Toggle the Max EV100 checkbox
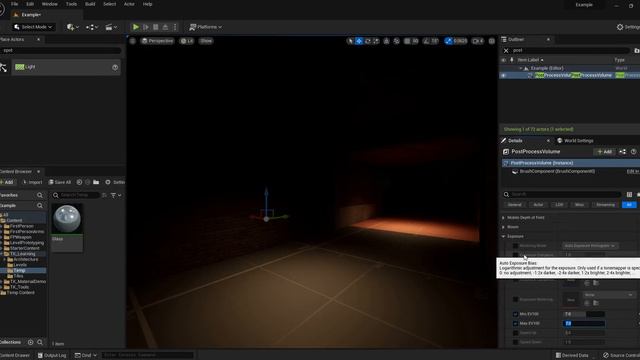 coord(516,323)
